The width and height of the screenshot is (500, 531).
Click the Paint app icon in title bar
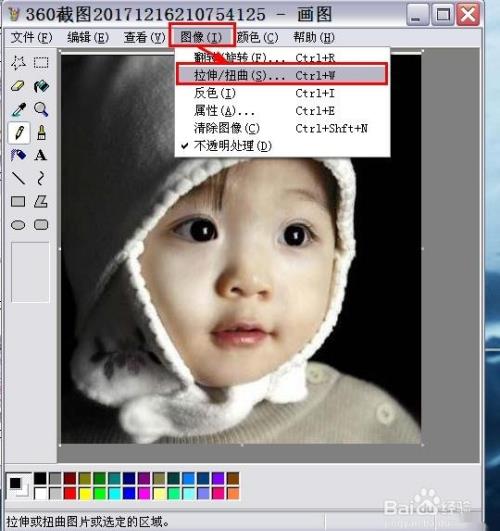click(14, 14)
